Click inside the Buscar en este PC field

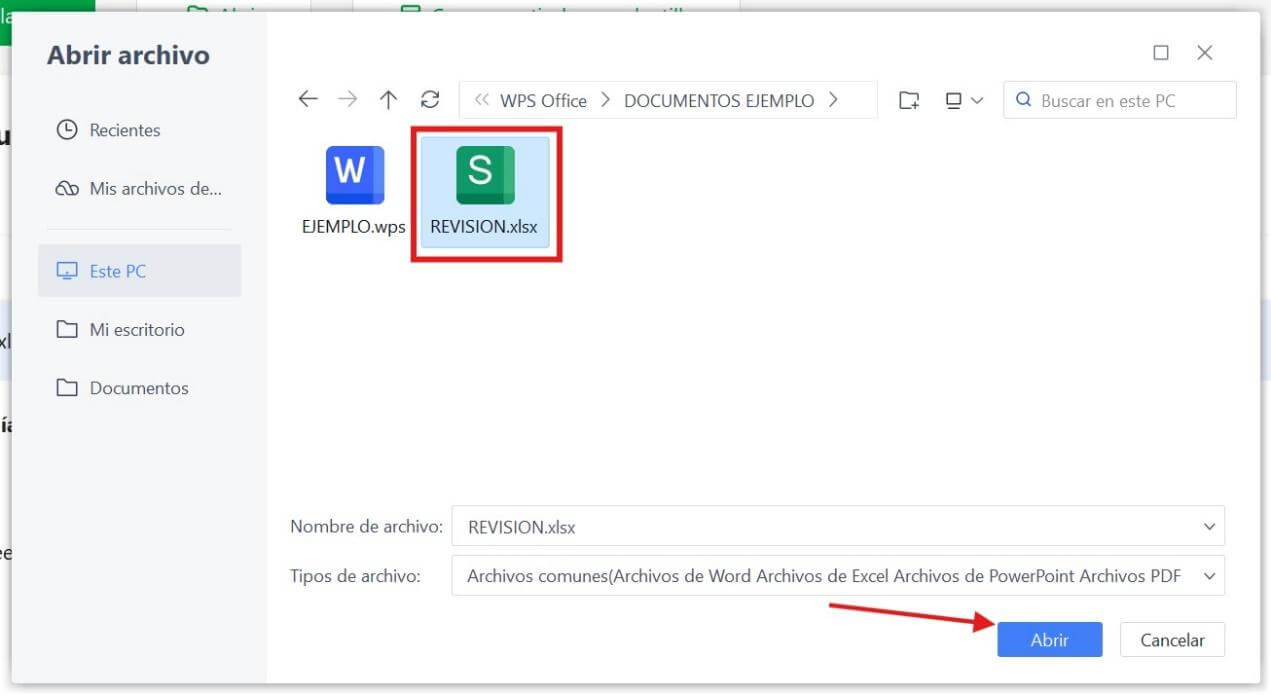click(x=1110, y=100)
